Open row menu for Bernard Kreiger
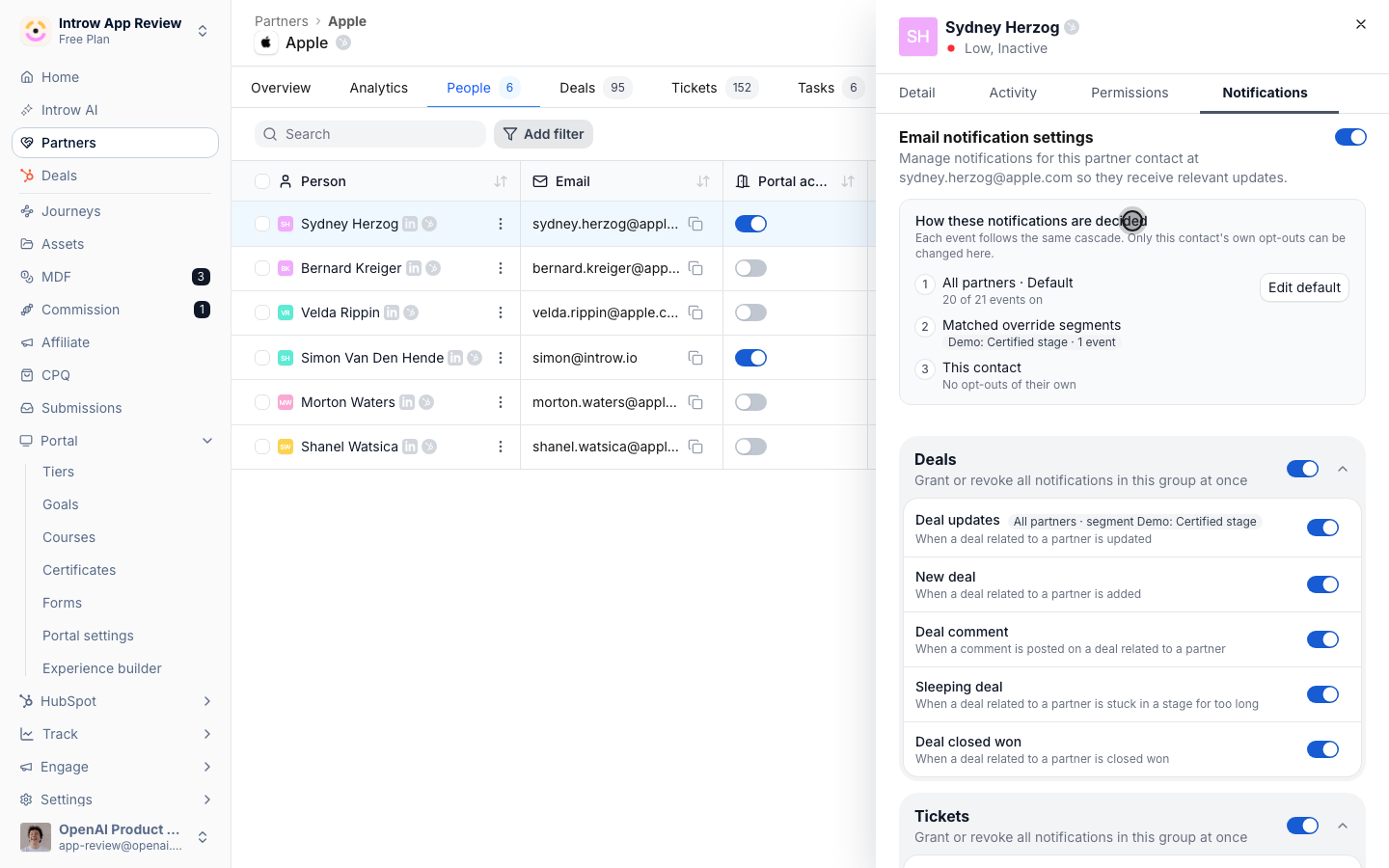1389x868 pixels. tap(501, 268)
